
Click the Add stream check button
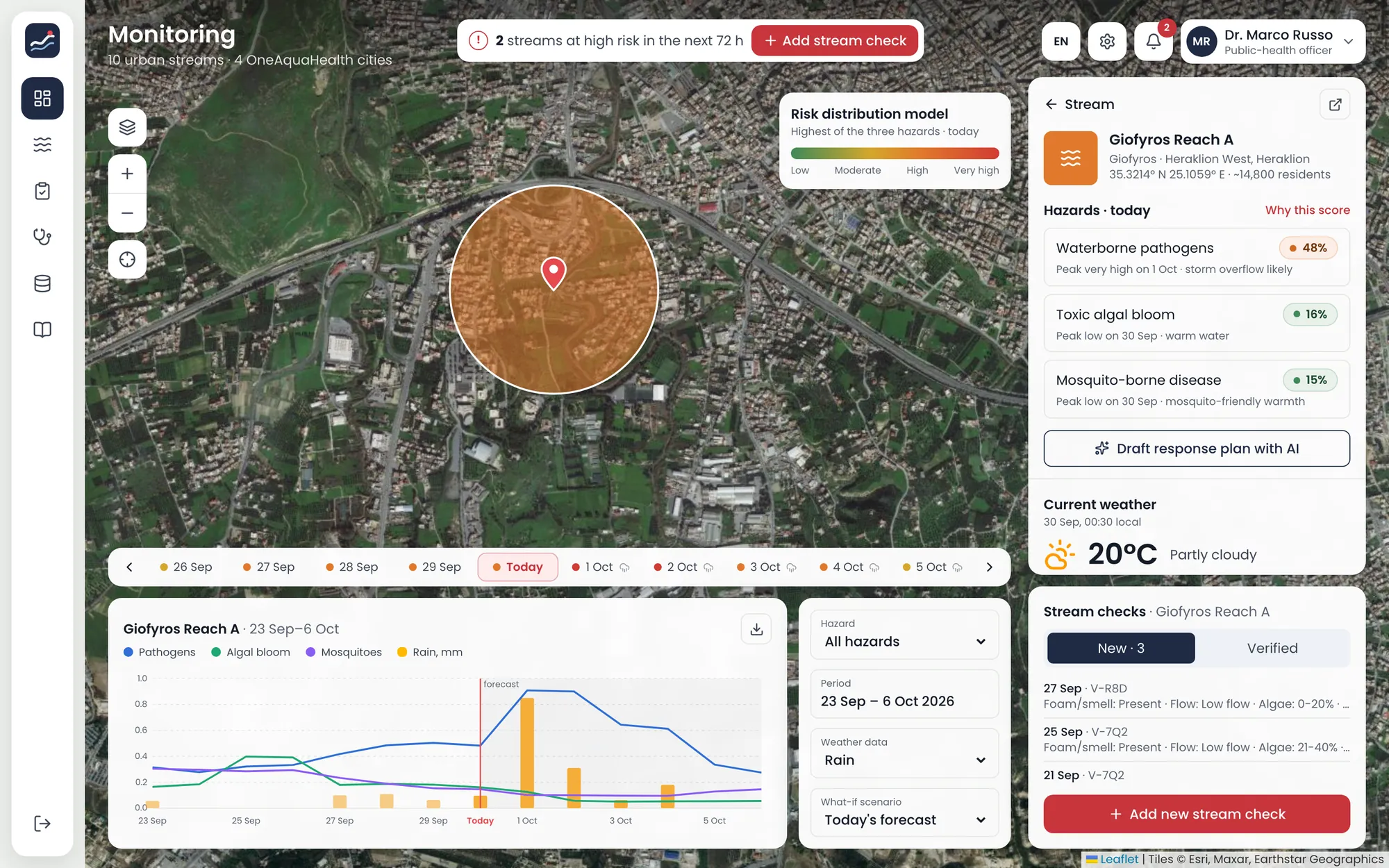coord(835,41)
